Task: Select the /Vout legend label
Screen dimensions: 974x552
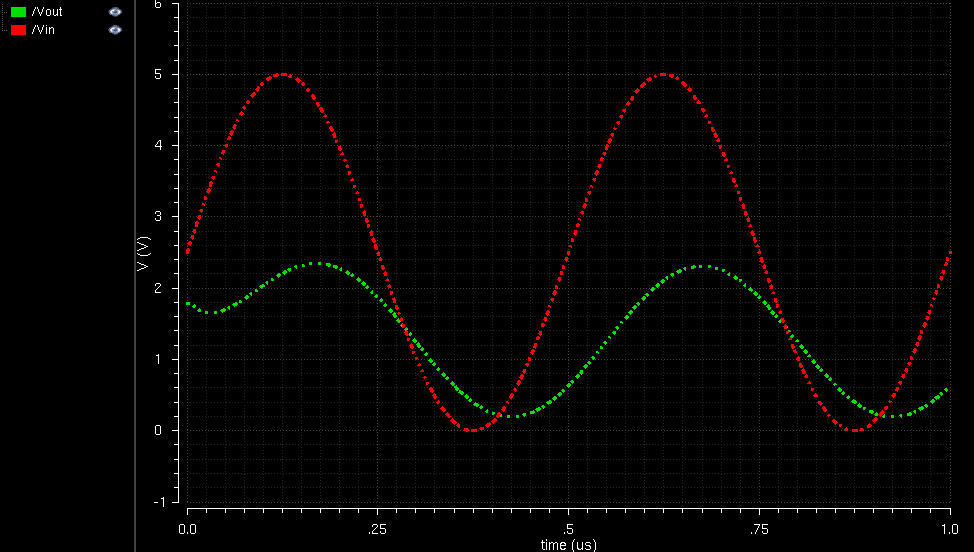Action: pyautogui.click(x=47, y=12)
